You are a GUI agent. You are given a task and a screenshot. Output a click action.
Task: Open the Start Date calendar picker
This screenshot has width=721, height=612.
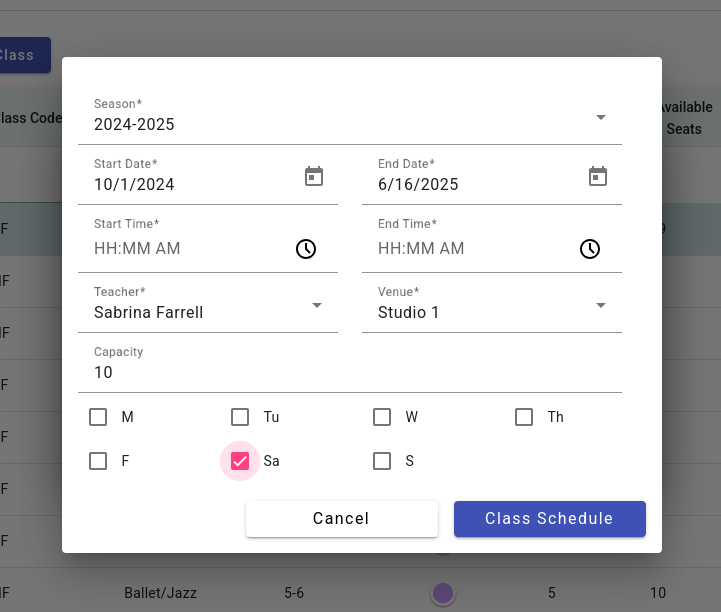point(314,177)
